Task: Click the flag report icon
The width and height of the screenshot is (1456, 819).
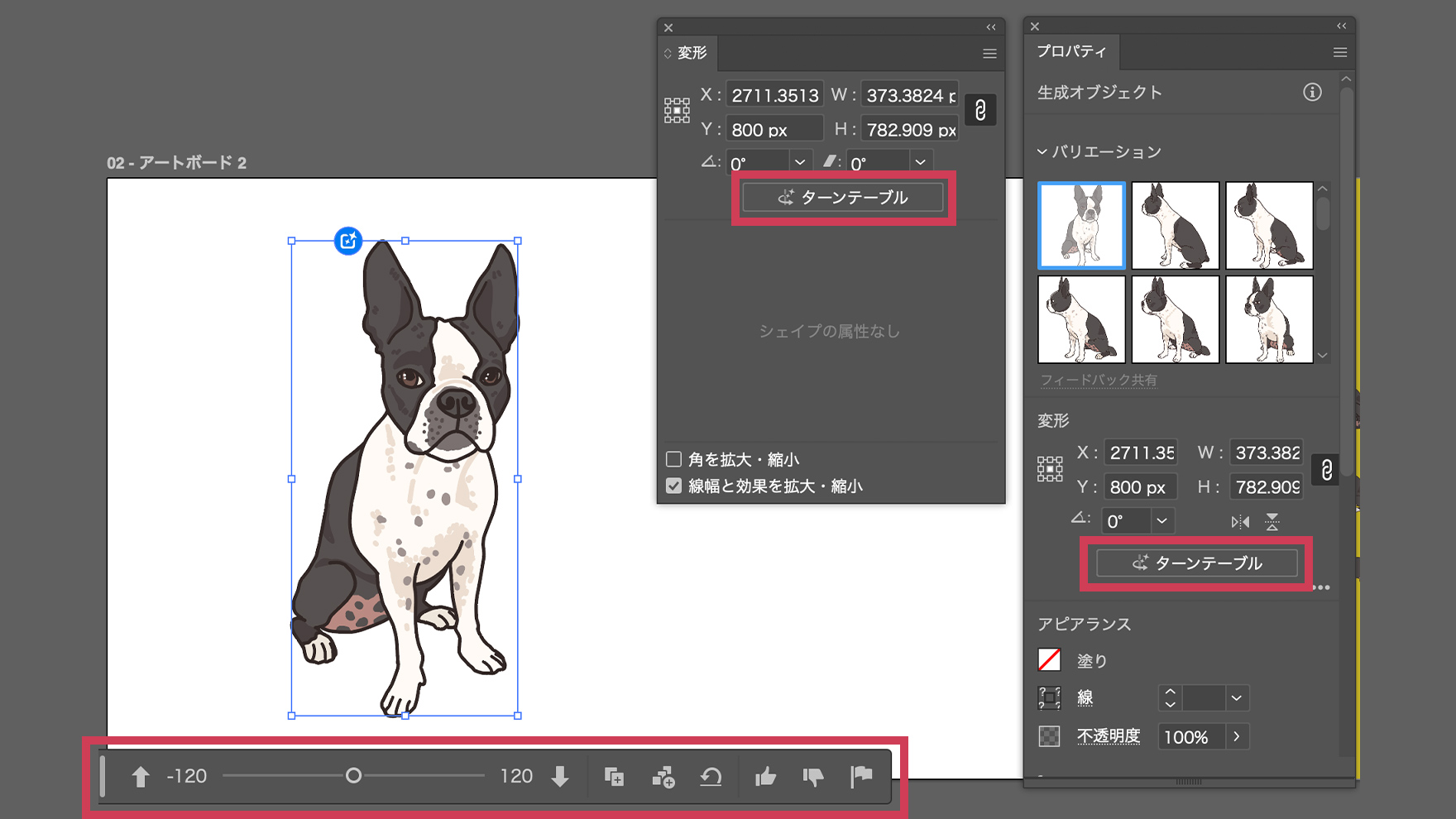Action: 861,777
